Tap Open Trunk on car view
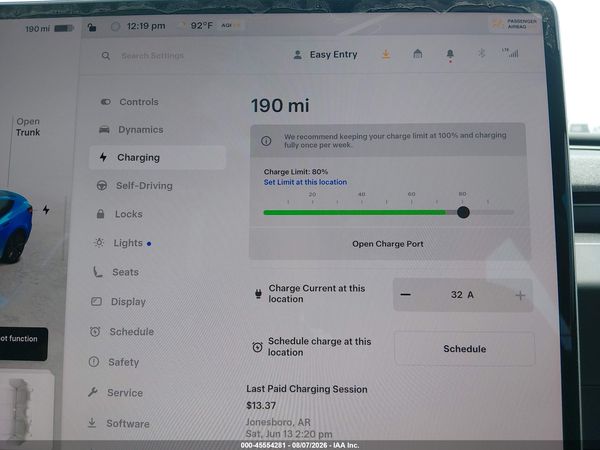The height and width of the screenshot is (450, 600). pyautogui.click(x=28, y=127)
